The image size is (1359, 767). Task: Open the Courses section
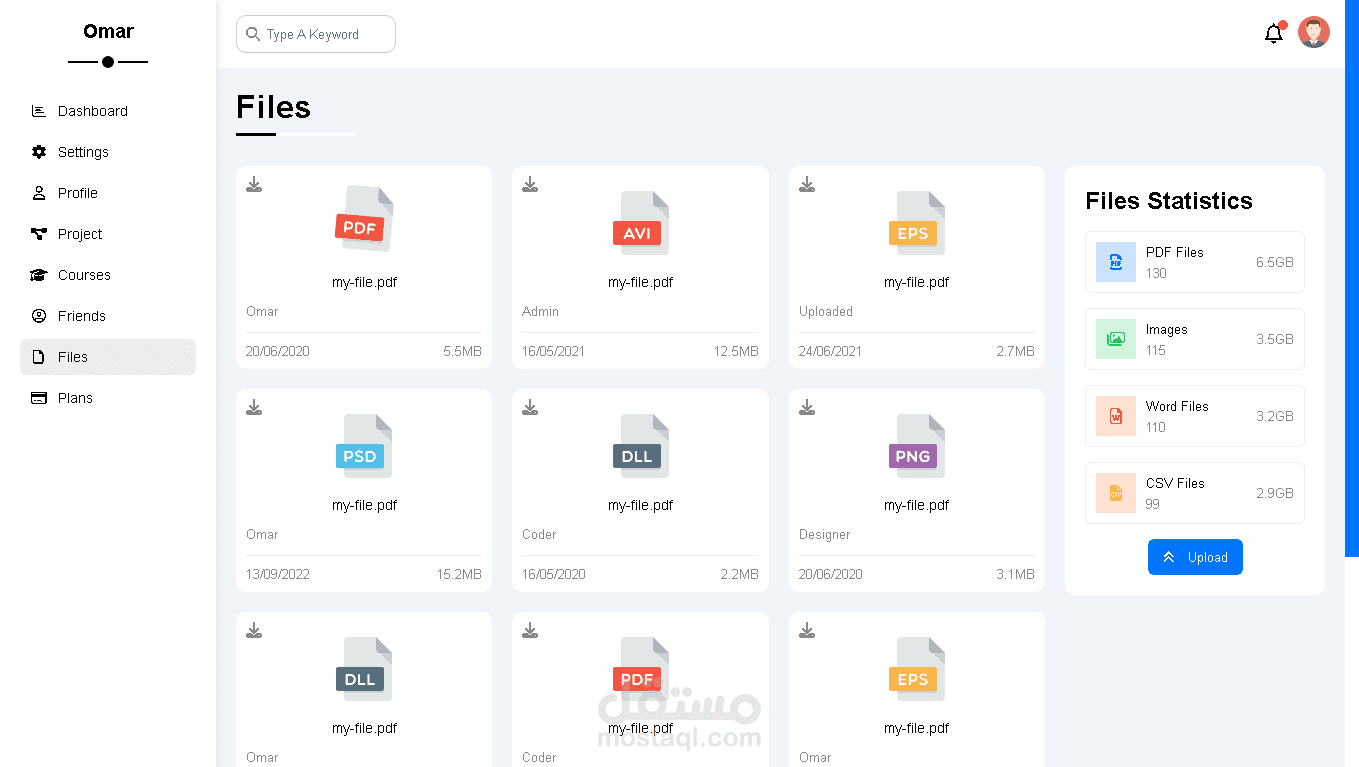point(108,275)
